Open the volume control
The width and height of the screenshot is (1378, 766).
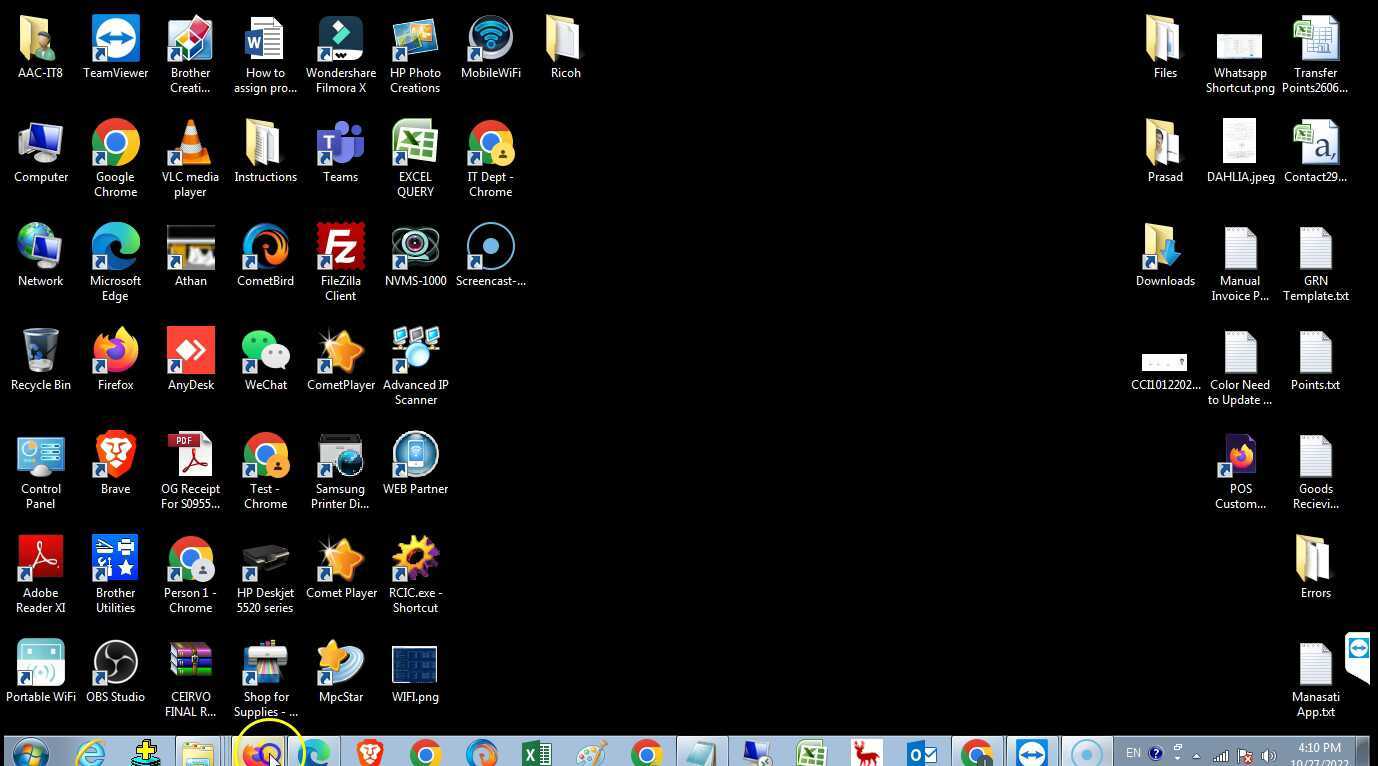tap(1270, 753)
